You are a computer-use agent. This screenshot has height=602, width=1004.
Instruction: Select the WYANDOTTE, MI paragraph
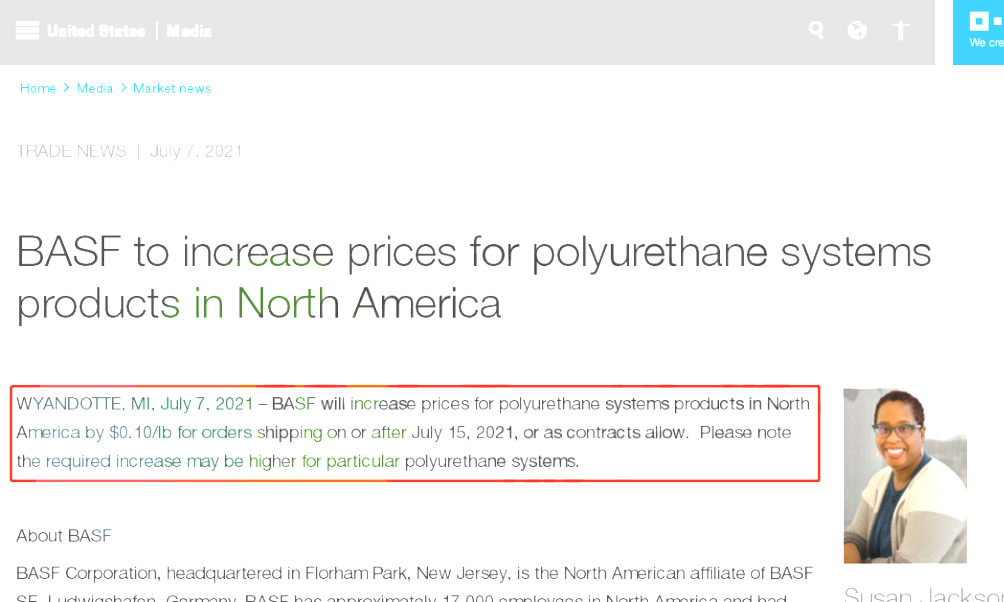pos(414,432)
